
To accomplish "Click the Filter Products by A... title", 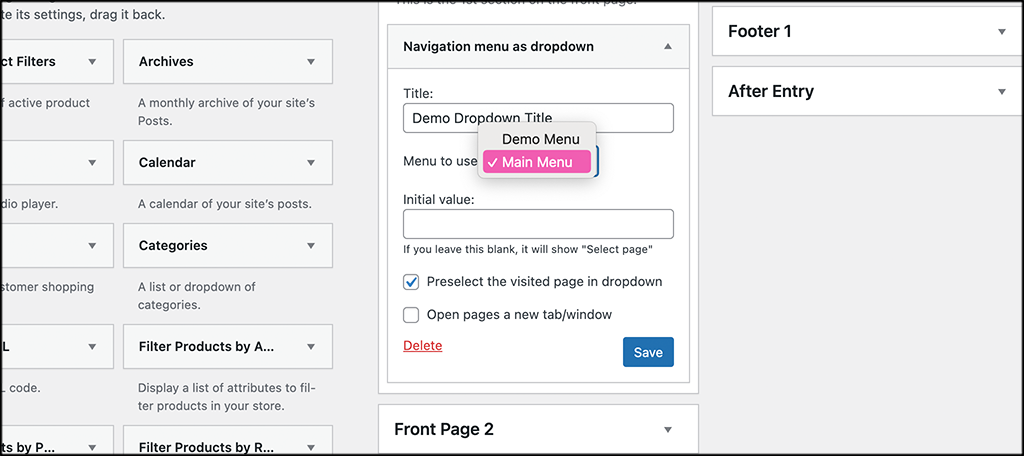I will coord(206,347).
